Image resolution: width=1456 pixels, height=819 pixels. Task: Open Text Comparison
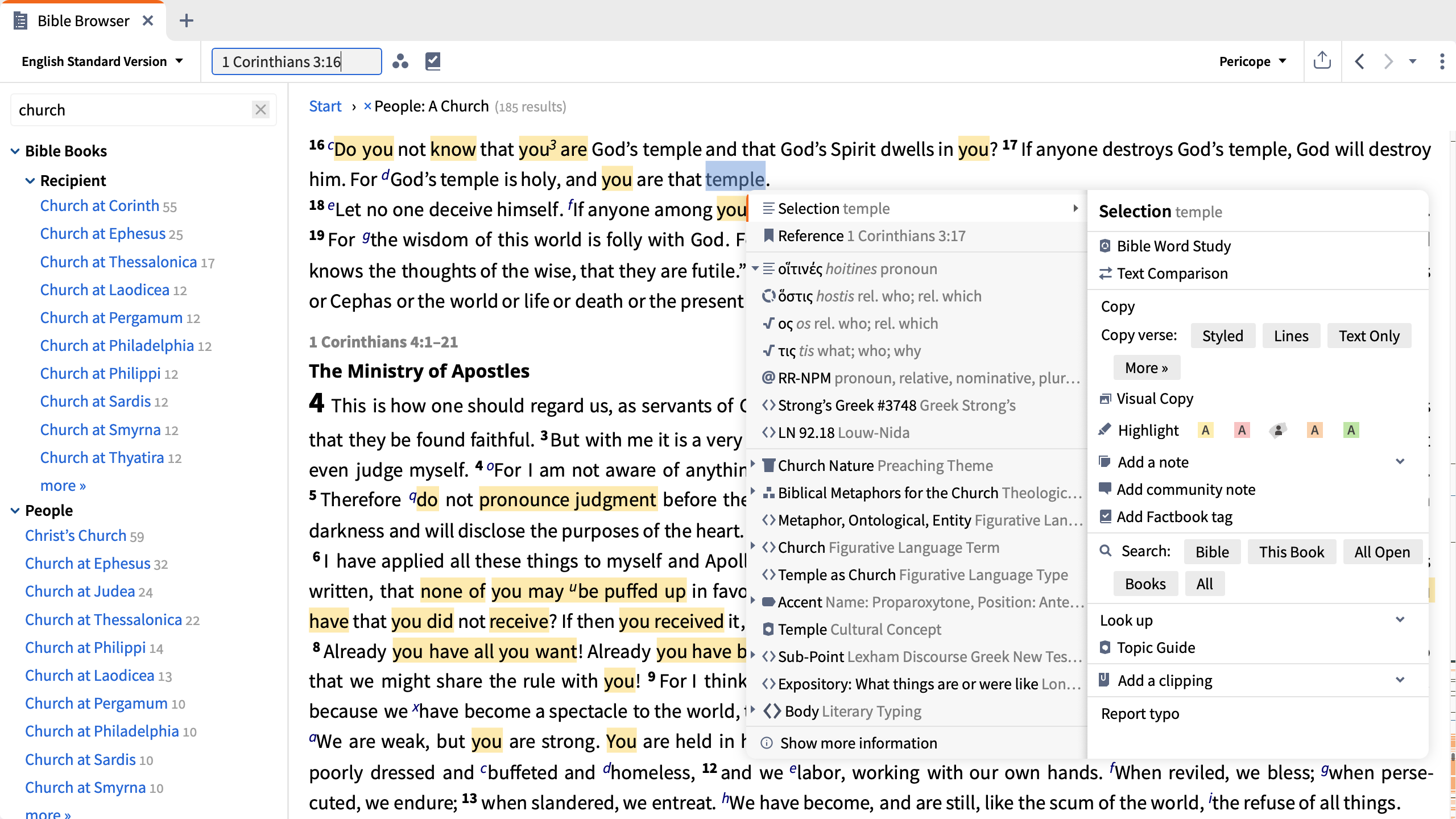pyautogui.click(x=1172, y=274)
